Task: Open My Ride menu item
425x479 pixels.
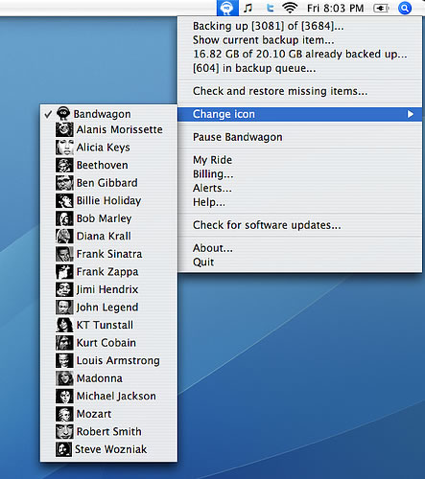Action: (212, 160)
